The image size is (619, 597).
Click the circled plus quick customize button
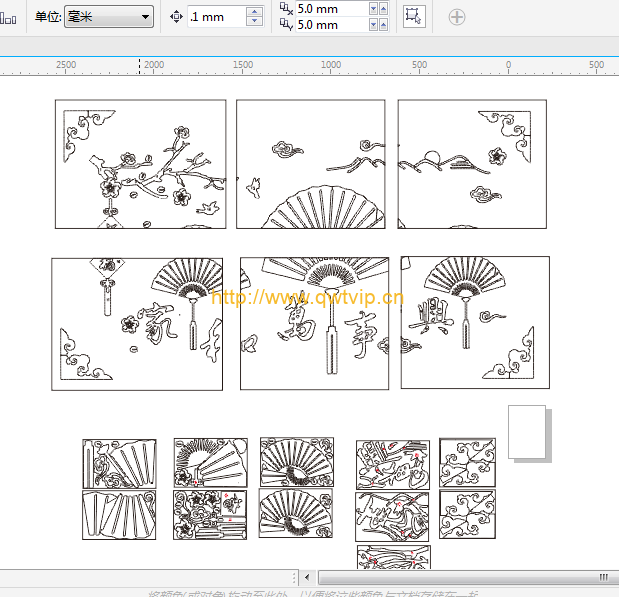pos(457,17)
